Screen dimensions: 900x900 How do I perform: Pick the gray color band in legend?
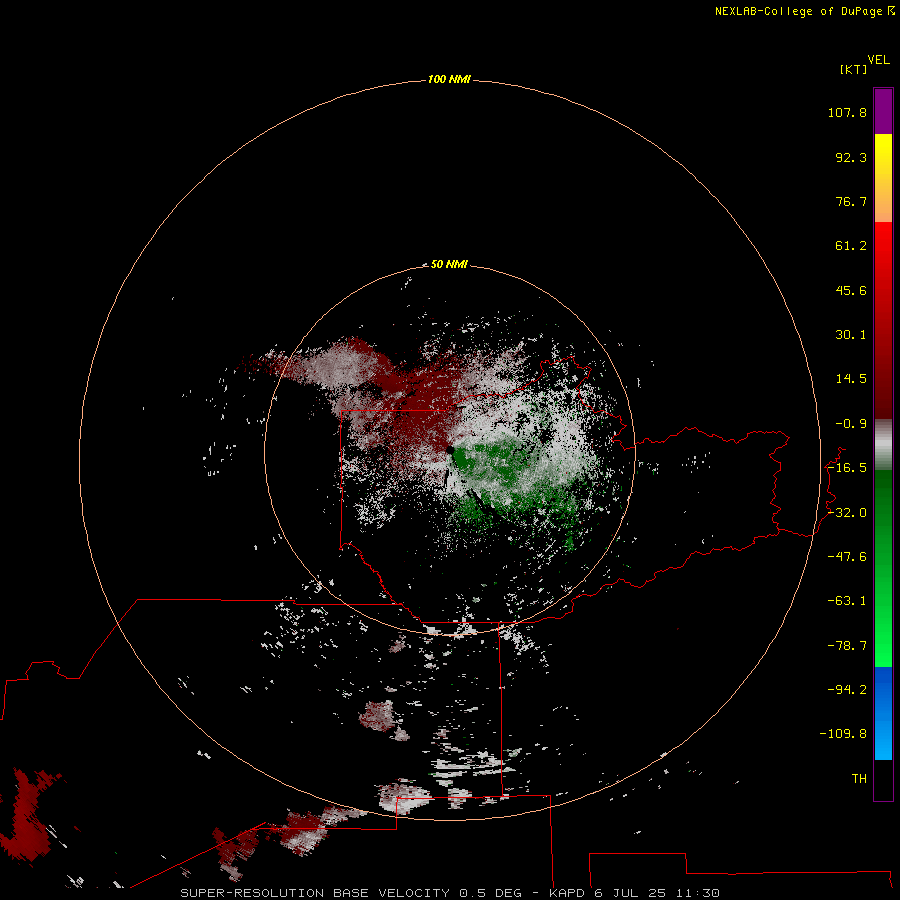click(883, 445)
